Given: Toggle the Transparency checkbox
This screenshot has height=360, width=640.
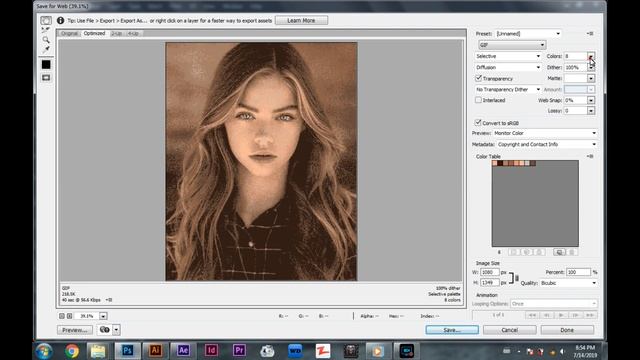Looking at the screenshot, I should coord(479,78).
